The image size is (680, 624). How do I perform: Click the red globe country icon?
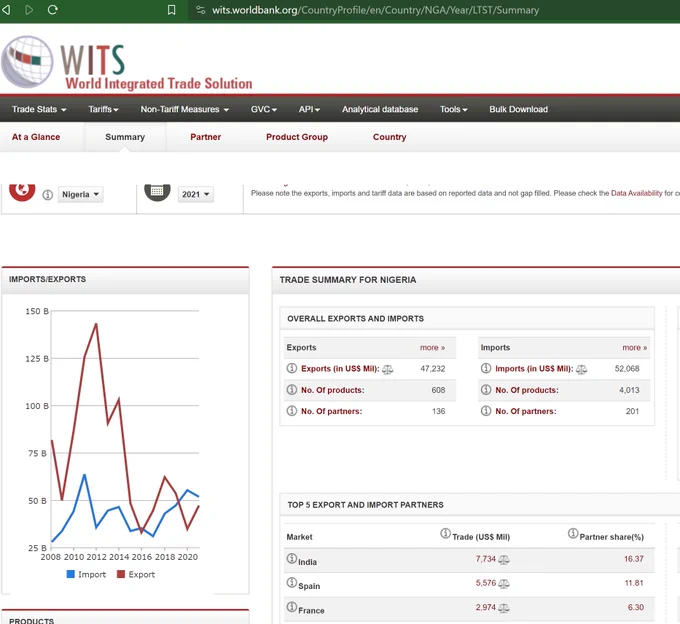coord(22,192)
